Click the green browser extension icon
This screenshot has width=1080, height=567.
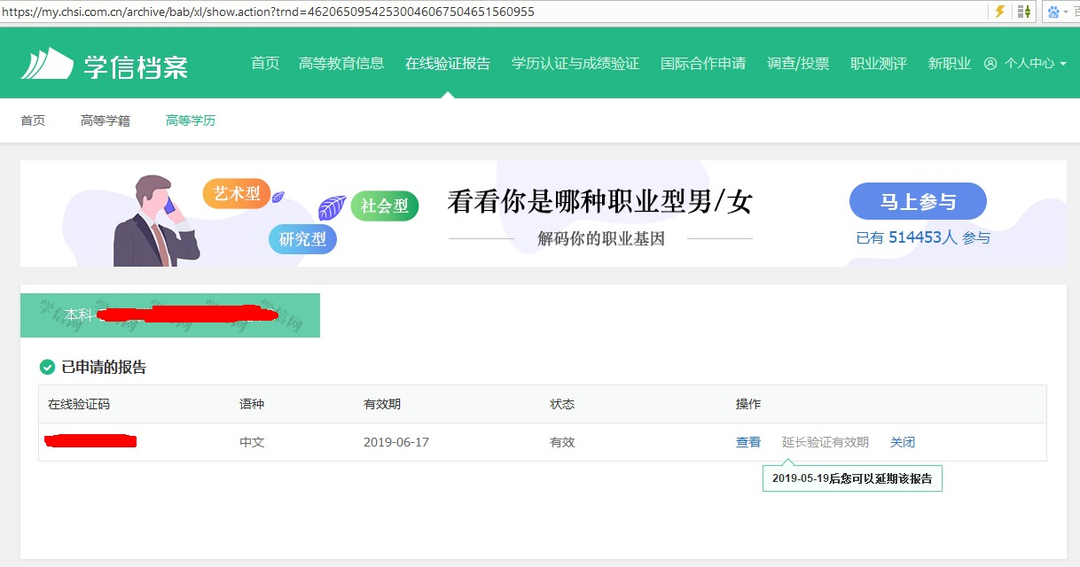(1024, 11)
